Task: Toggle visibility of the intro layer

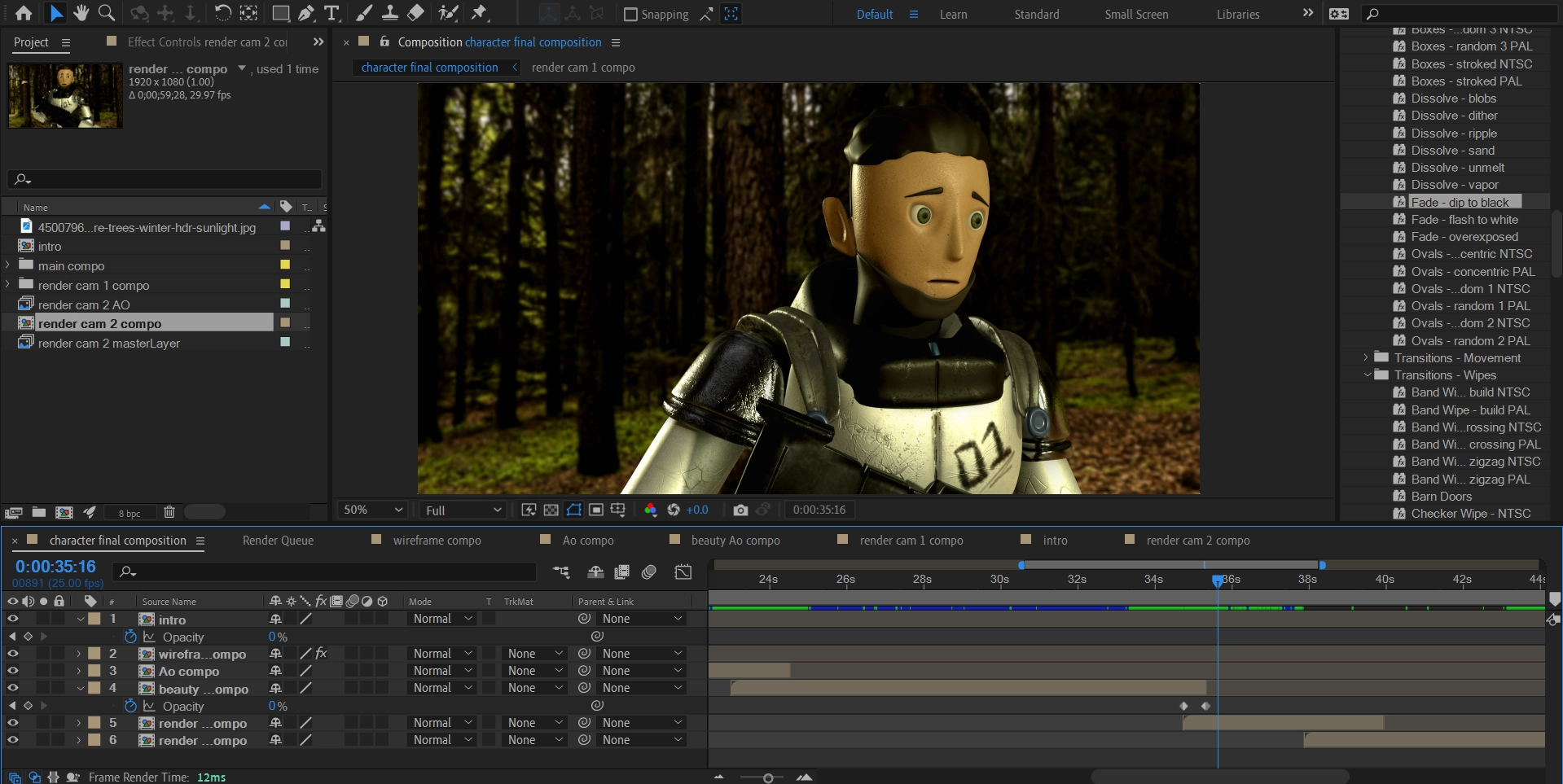Action: [x=13, y=619]
